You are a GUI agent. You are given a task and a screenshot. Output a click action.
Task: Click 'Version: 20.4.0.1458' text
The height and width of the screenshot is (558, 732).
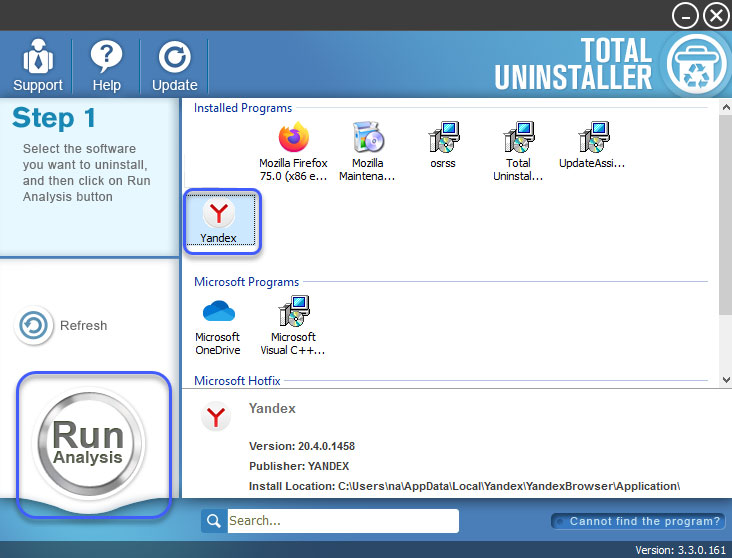[x=302, y=446]
